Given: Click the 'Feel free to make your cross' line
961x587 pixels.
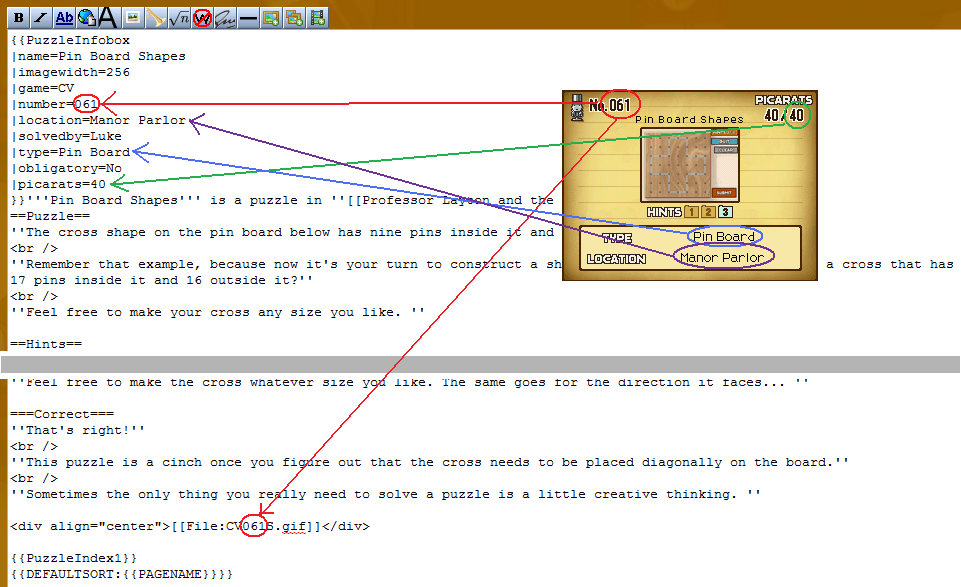Looking at the screenshot, I should [x=218, y=312].
